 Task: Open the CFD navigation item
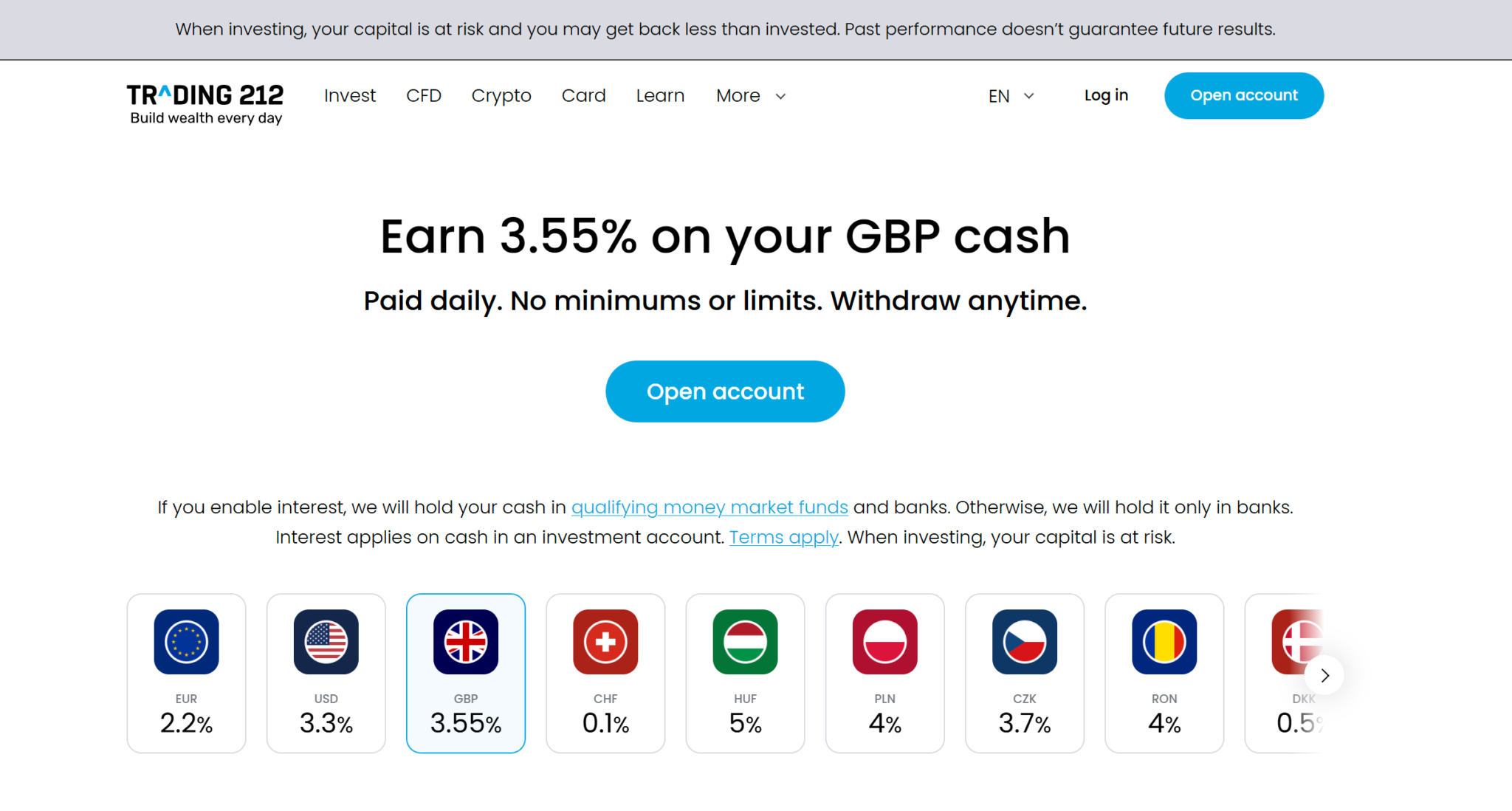tap(424, 96)
